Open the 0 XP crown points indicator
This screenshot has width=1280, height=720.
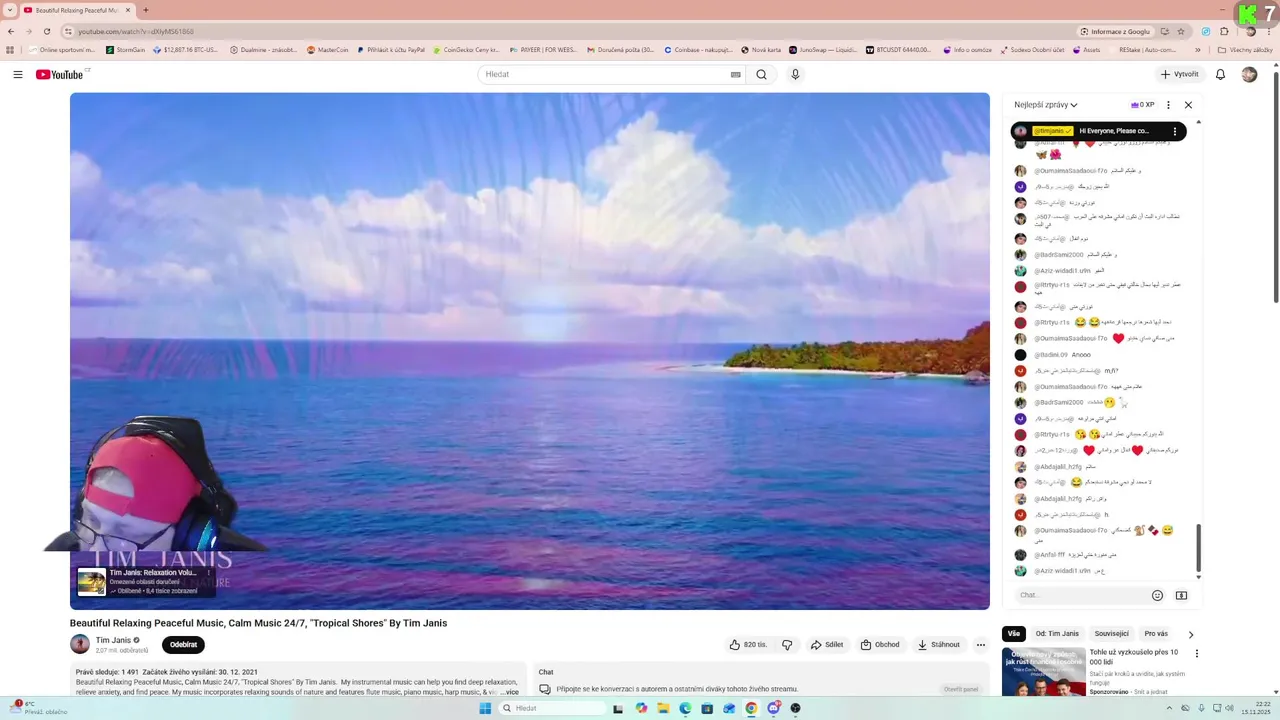coord(1142,105)
